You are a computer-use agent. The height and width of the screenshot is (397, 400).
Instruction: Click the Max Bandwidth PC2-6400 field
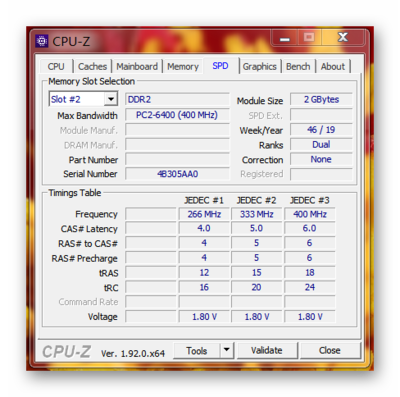tap(177, 115)
